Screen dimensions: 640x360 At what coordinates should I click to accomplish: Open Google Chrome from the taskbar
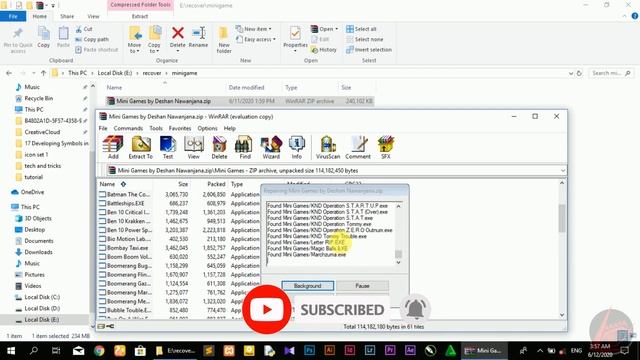coord(99,350)
